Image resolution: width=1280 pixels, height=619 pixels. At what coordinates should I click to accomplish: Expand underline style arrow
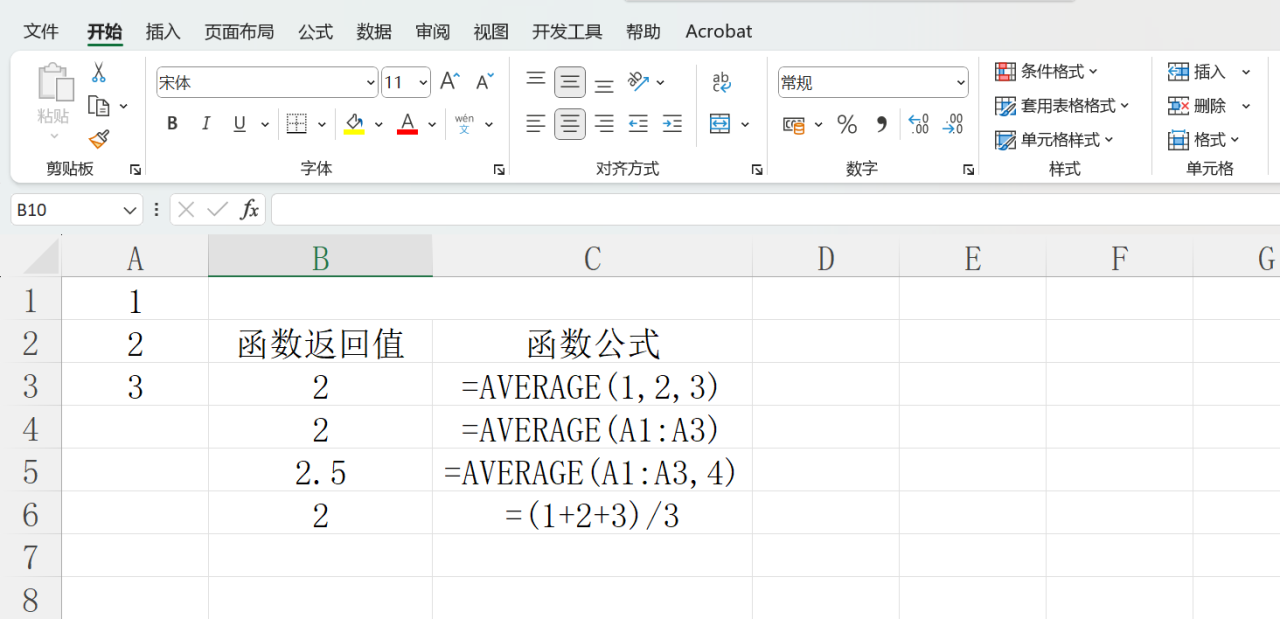(x=265, y=125)
